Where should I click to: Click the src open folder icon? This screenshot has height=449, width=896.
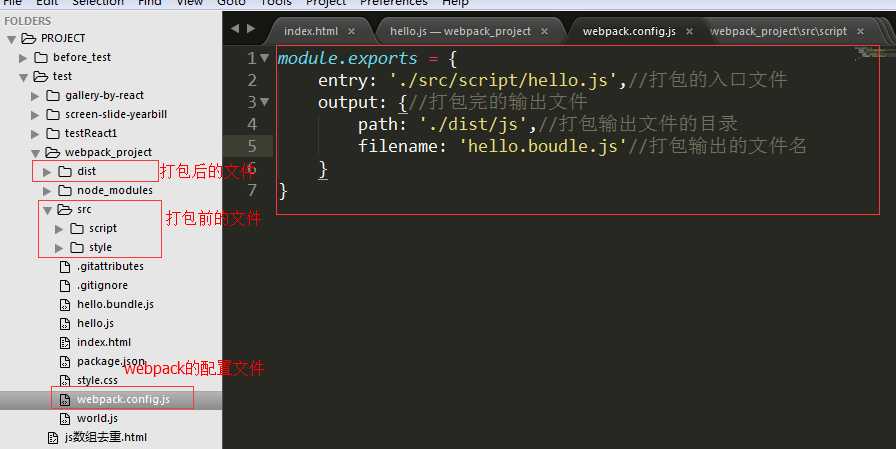(65, 209)
